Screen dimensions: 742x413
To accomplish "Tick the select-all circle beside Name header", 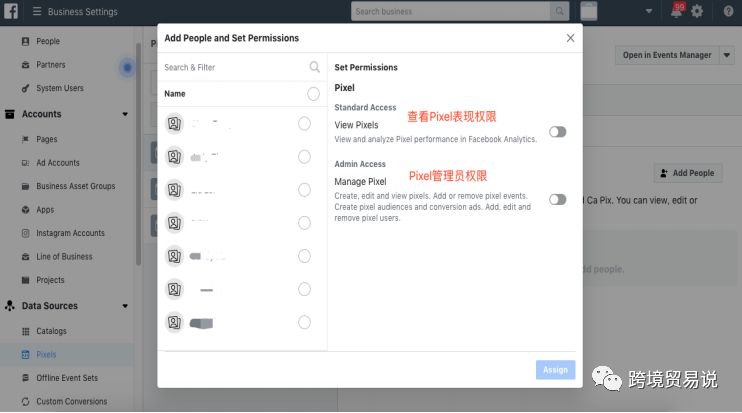I will pos(313,93).
